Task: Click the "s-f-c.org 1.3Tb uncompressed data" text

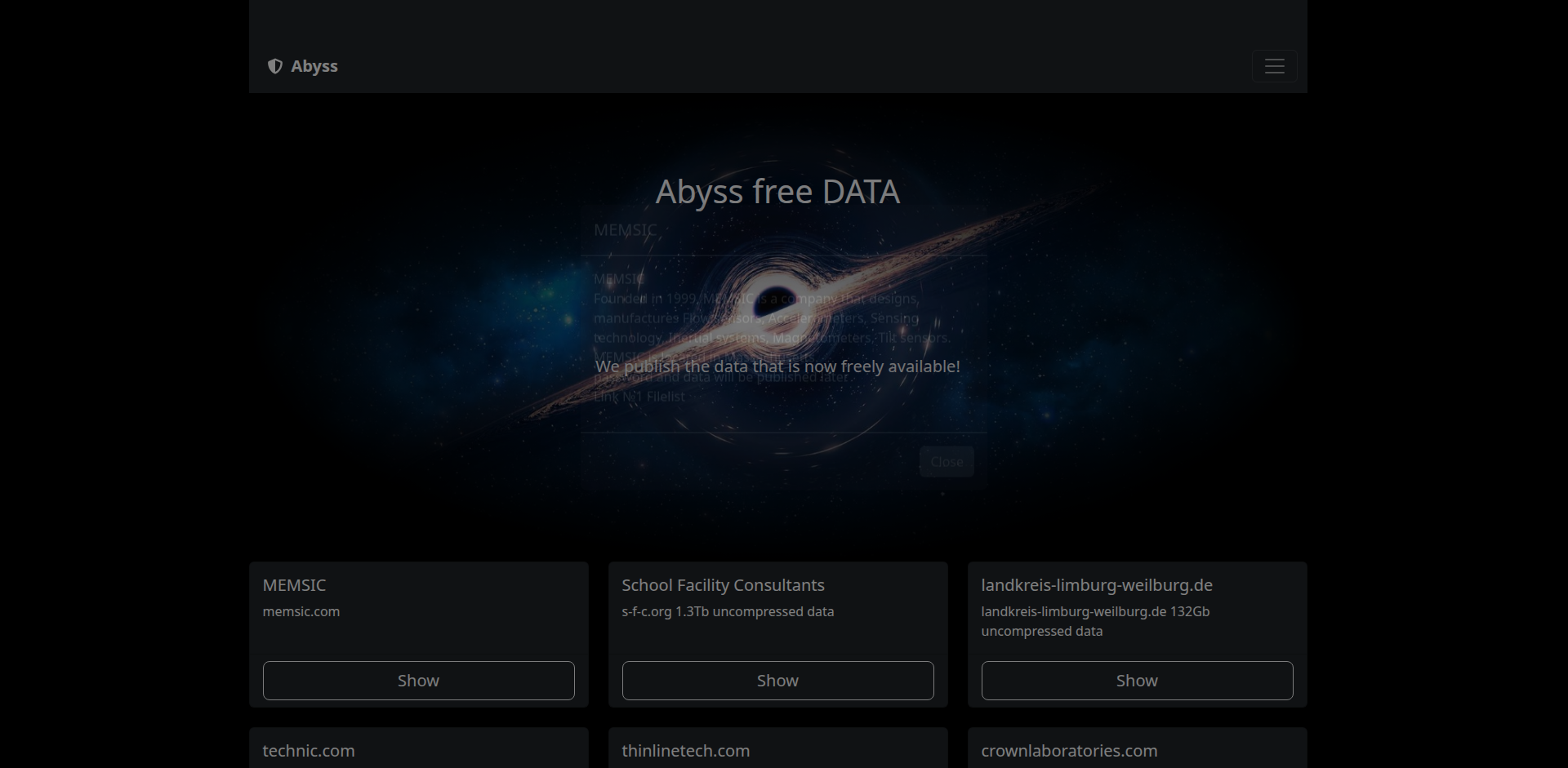Action: click(728, 611)
